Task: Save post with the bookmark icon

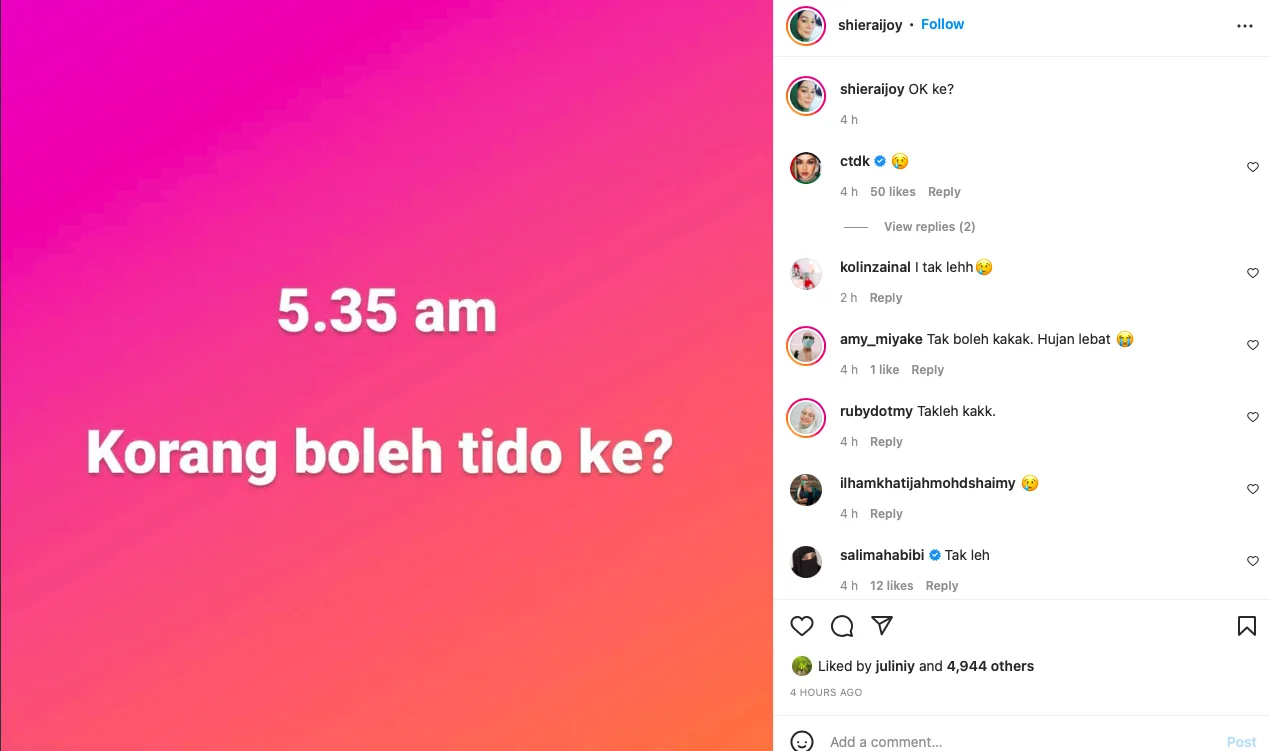Action: (1247, 626)
